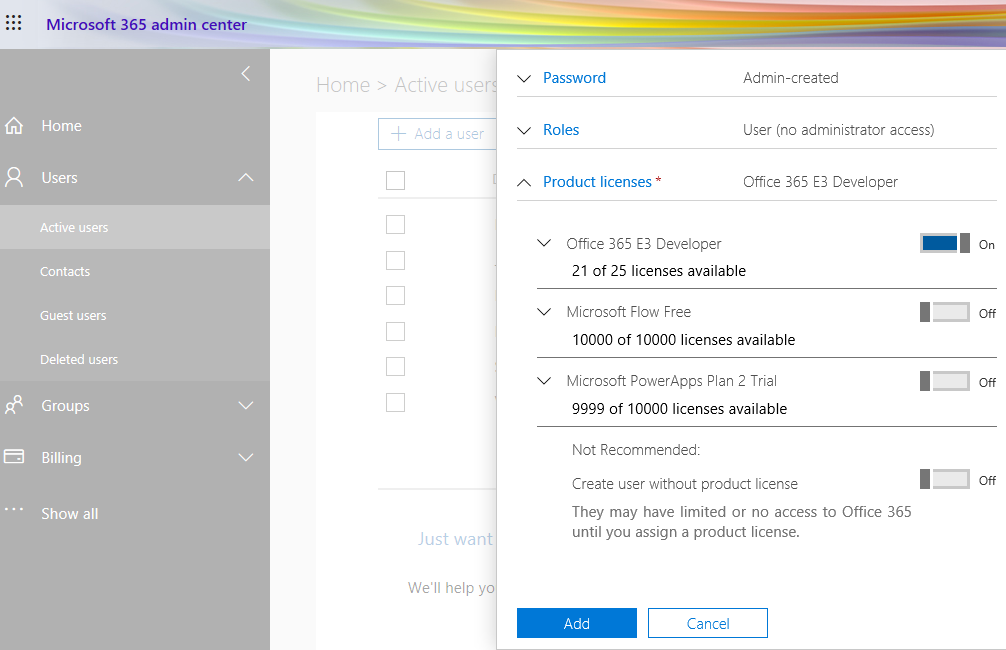Collapse the Product licenses section
The image size is (1006, 650).
524,181
